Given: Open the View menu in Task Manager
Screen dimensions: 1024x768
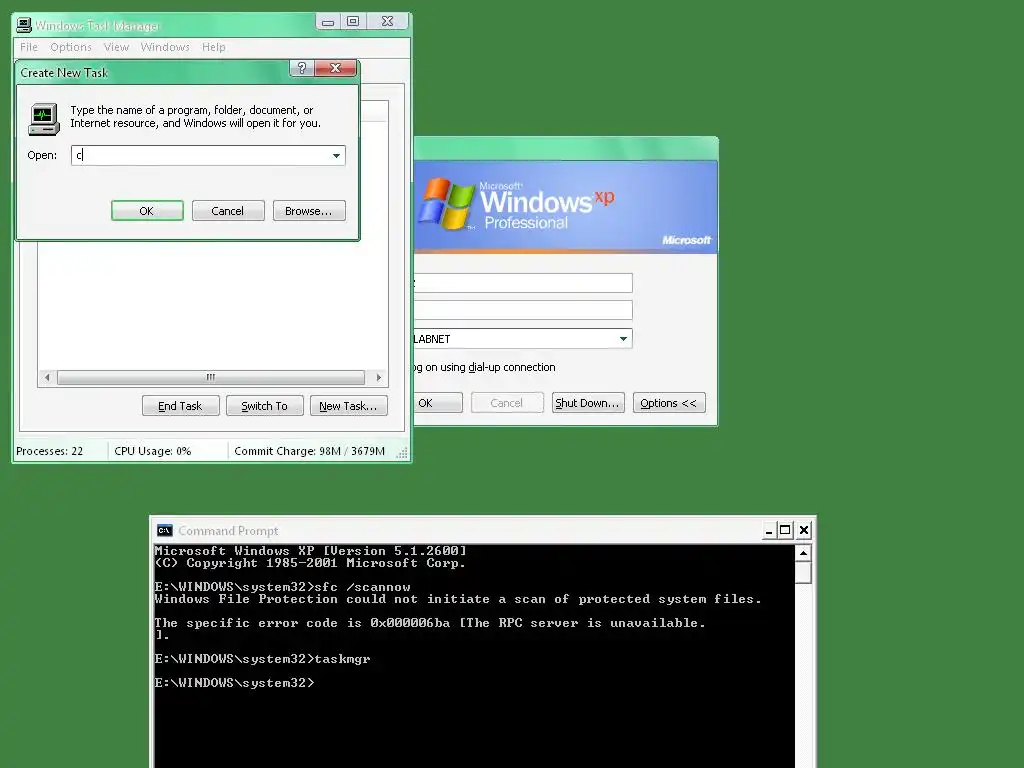Looking at the screenshot, I should 116,47.
